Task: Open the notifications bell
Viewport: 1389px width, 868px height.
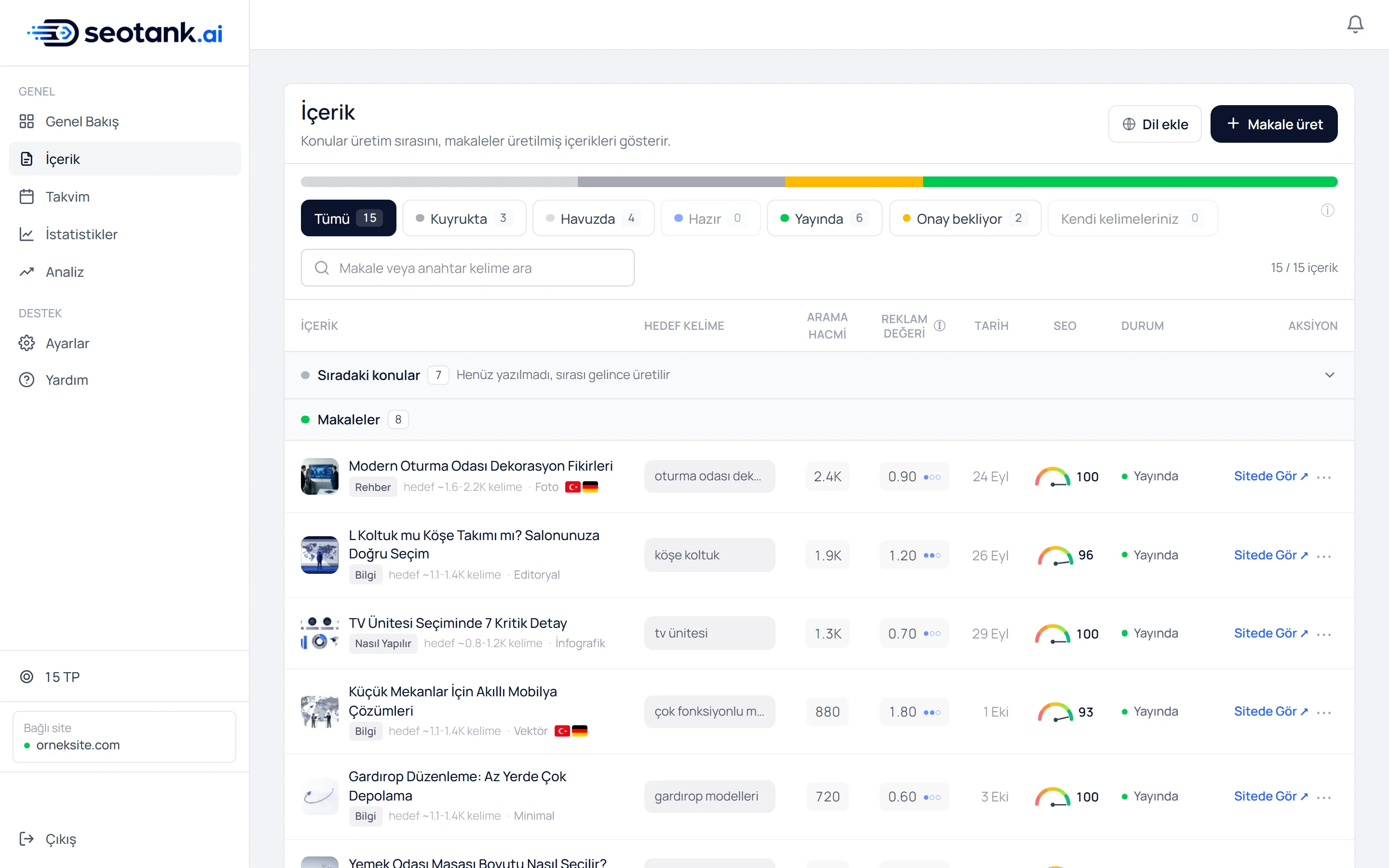Action: point(1355,24)
